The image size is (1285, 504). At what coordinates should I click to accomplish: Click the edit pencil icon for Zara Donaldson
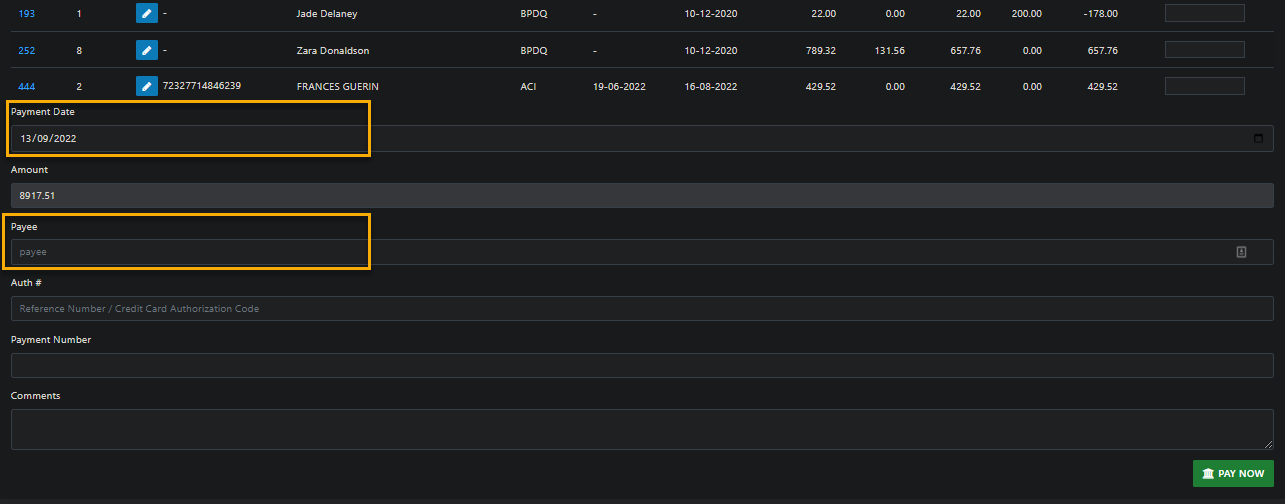146,50
